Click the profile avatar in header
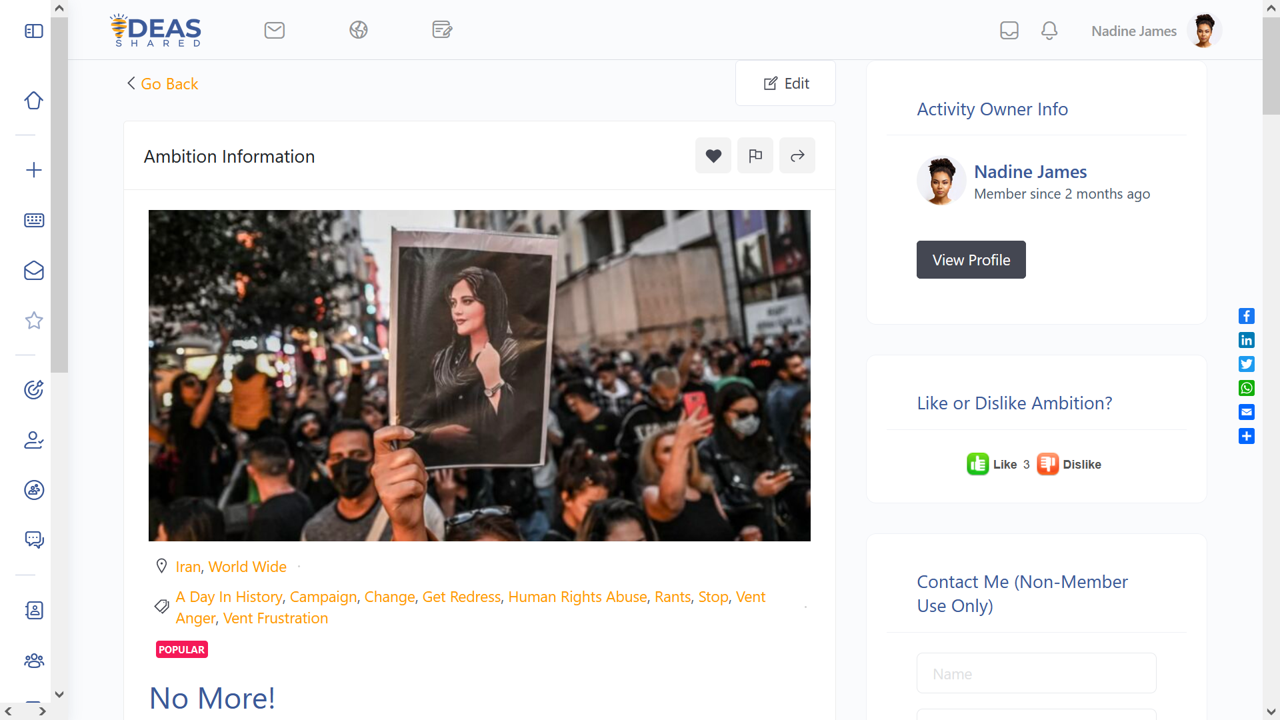 1204,31
